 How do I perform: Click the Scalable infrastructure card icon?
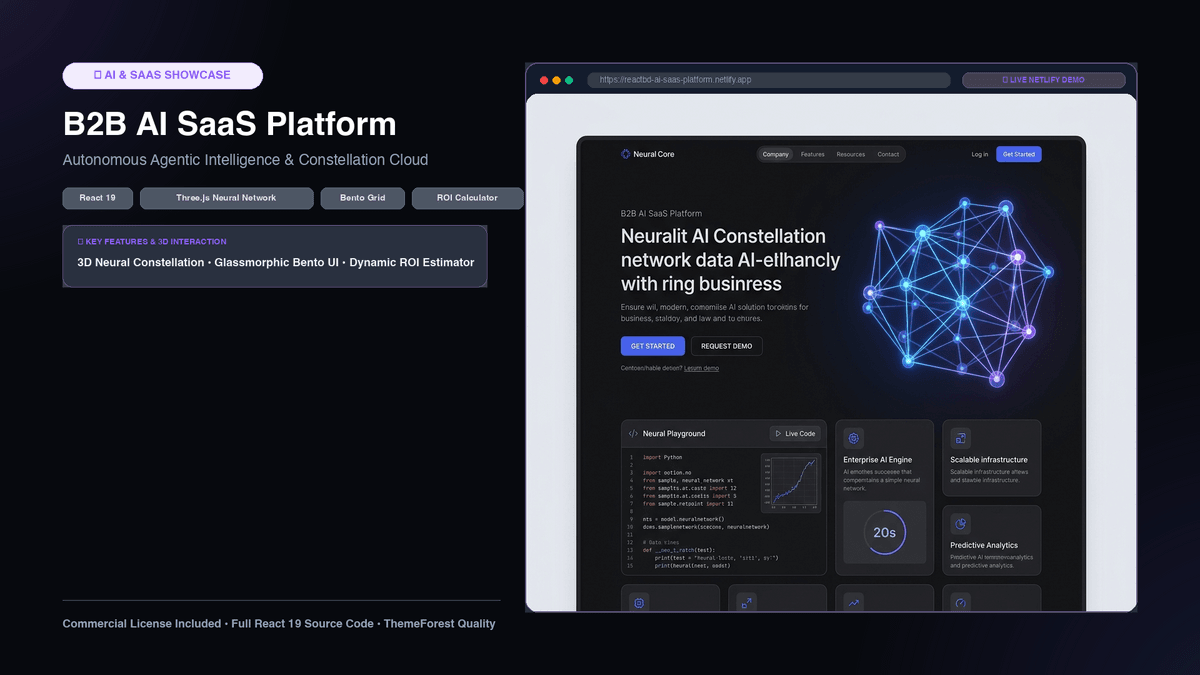click(x=961, y=438)
